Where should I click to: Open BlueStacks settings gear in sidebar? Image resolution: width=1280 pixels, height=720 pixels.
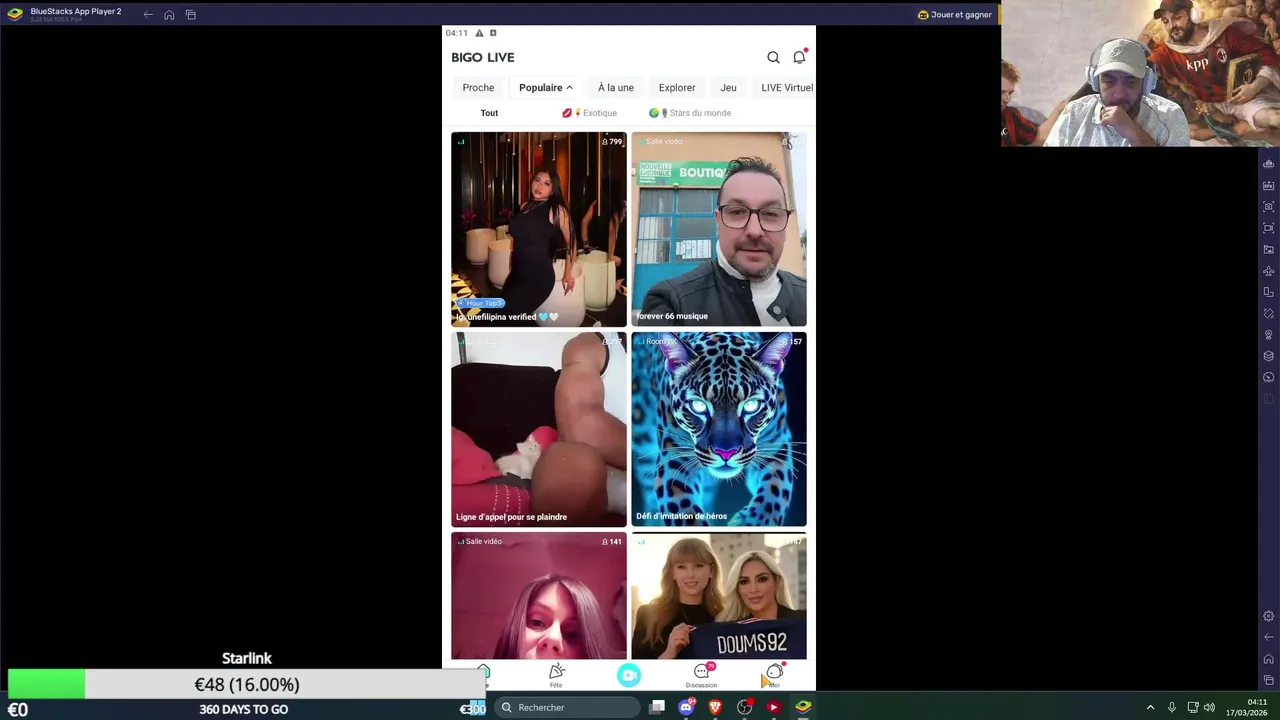[1269, 616]
